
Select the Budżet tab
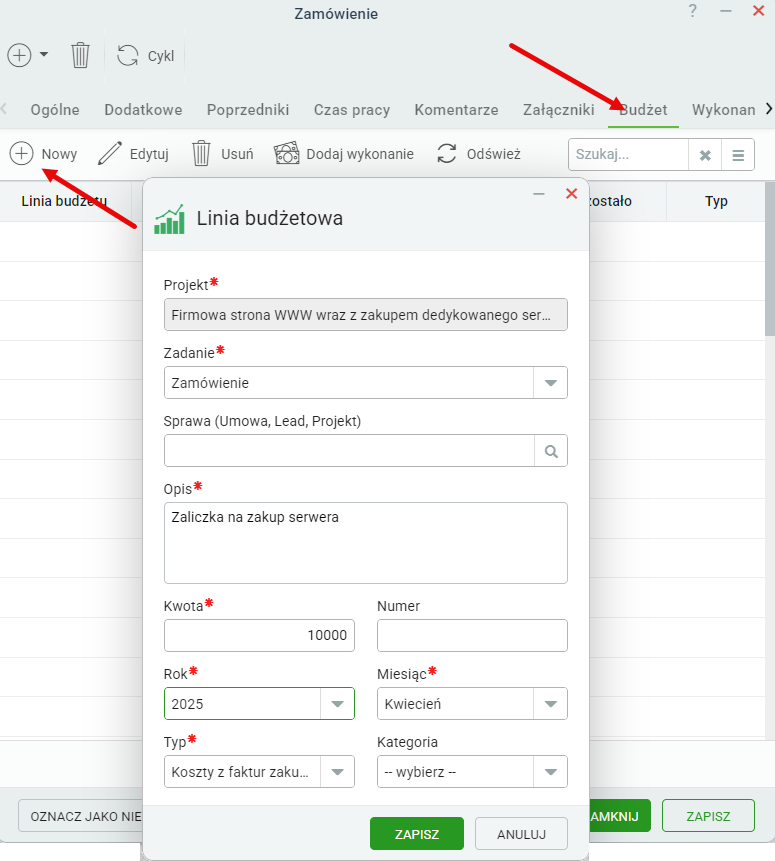[x=643, y=110]
